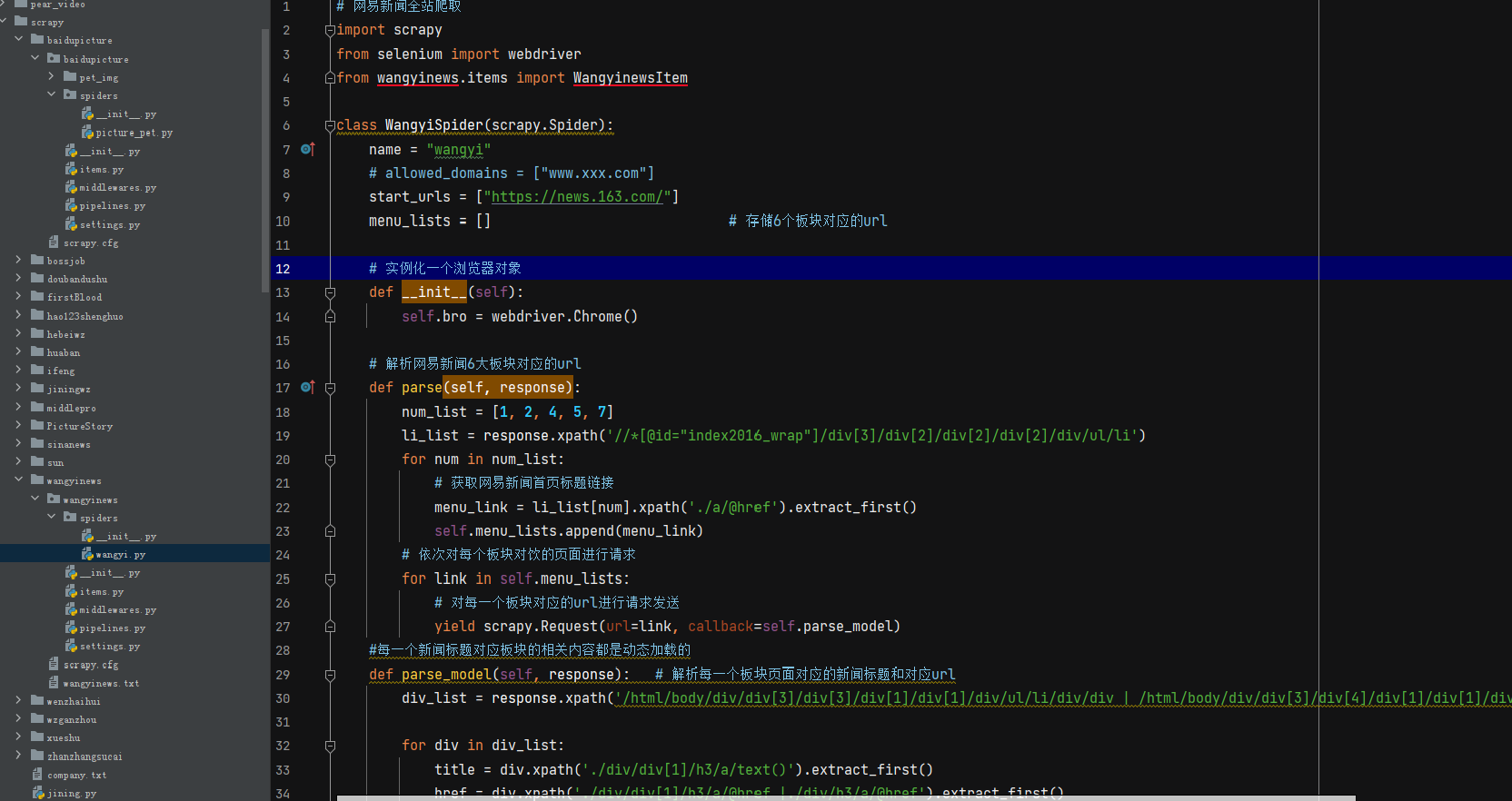Click line number 12 in the gutter
1512x801 pixels.
[283, 269]
